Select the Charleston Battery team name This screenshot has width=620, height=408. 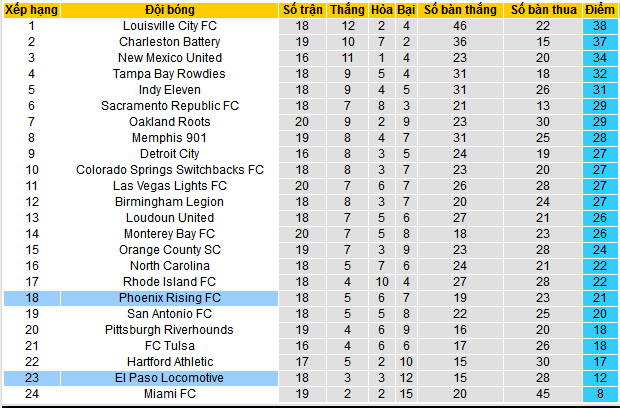(170, 42)
